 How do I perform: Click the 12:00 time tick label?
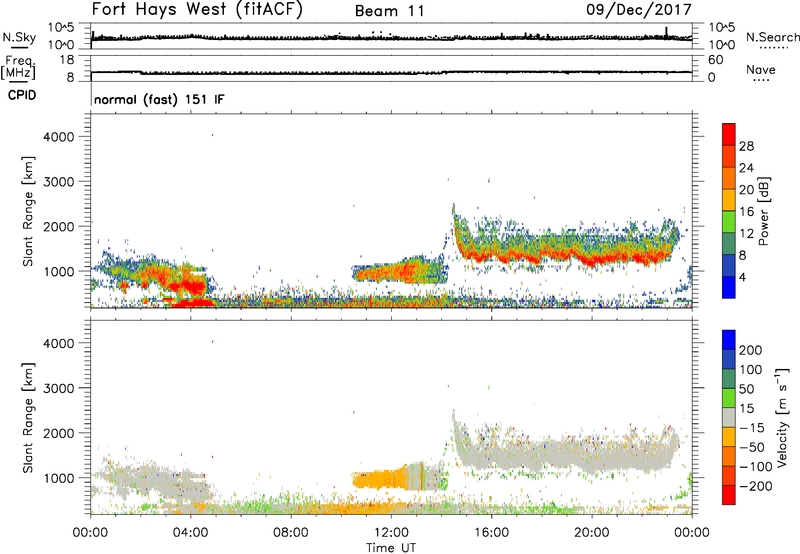pos(391,533)
